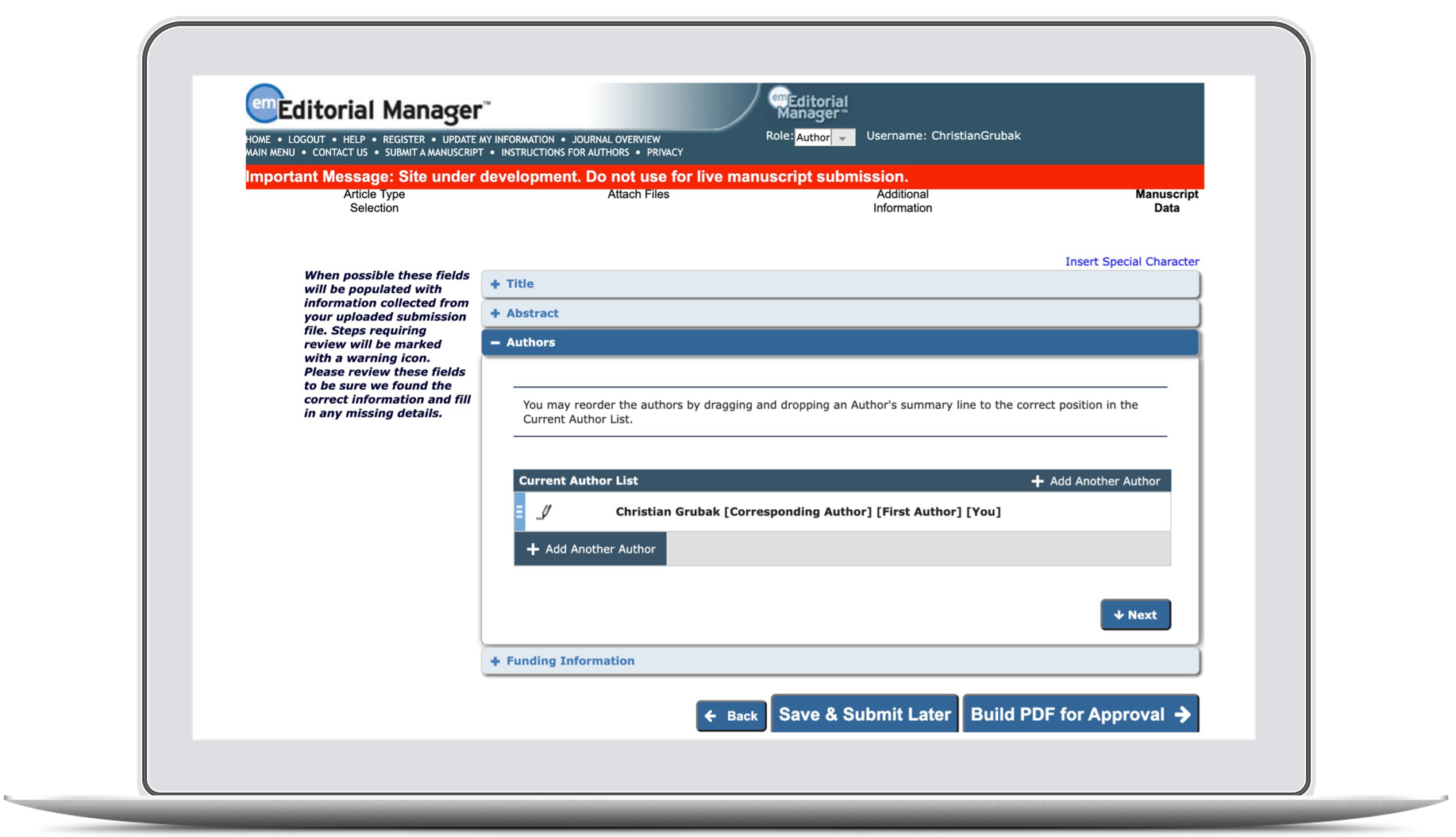Click the plus icon beside Abstract section
1456x837 pixels.
click(495, 314)
